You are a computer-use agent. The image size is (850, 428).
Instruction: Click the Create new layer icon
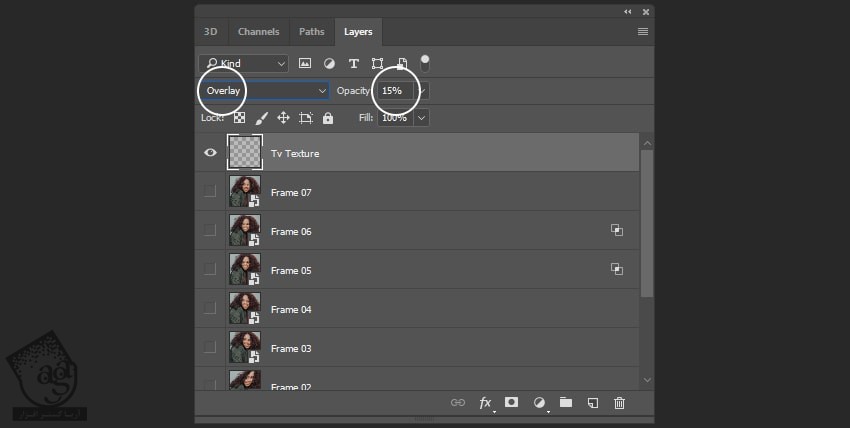(x=593, y=403)
